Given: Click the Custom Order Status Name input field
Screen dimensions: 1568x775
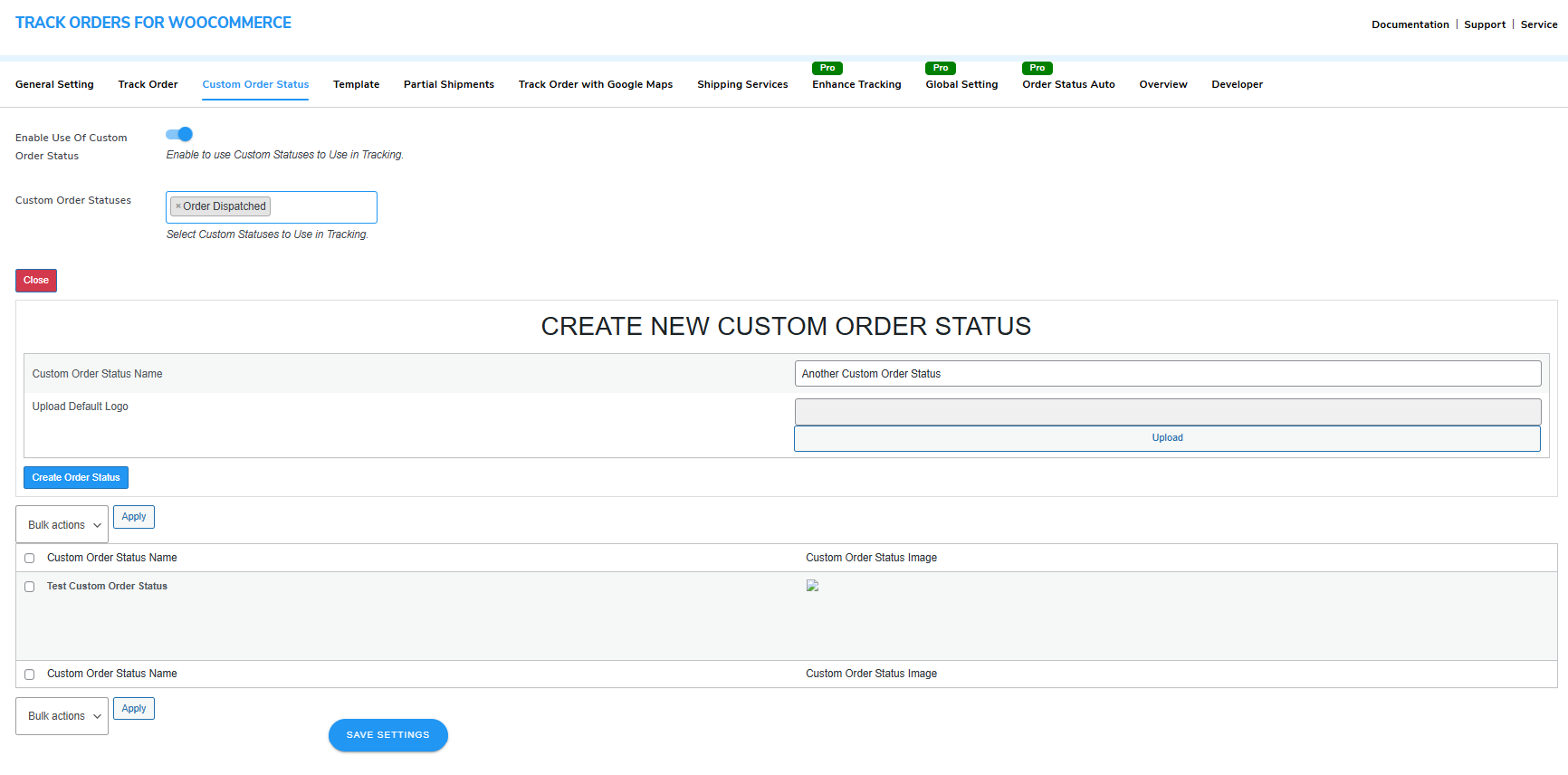Looking at the screenshot, I should click(1167, 374).
